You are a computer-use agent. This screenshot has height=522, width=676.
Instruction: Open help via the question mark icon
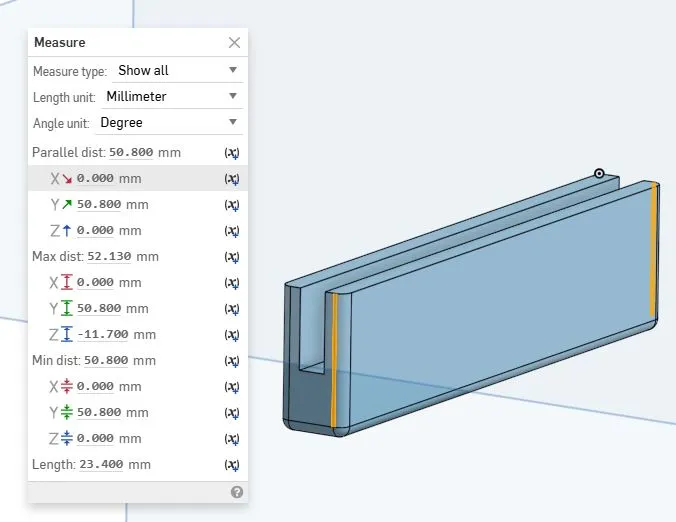237,492
